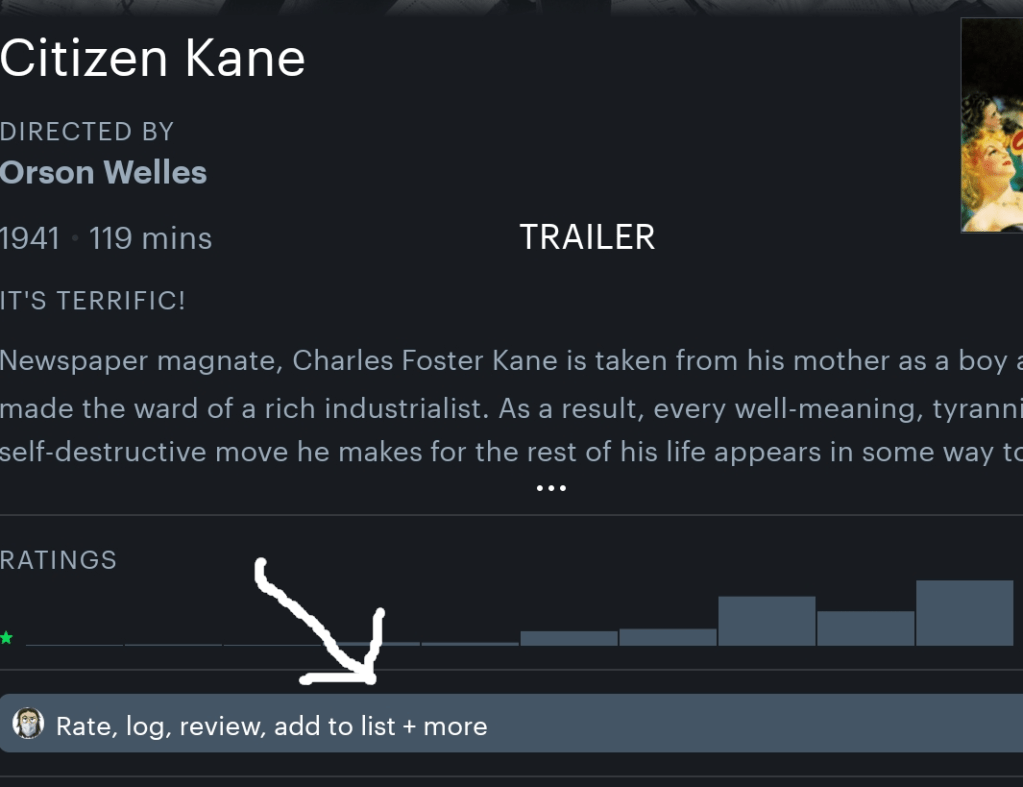1023x787 pixels.
Task: Play the TRAILER
Action: coord(587,237)
